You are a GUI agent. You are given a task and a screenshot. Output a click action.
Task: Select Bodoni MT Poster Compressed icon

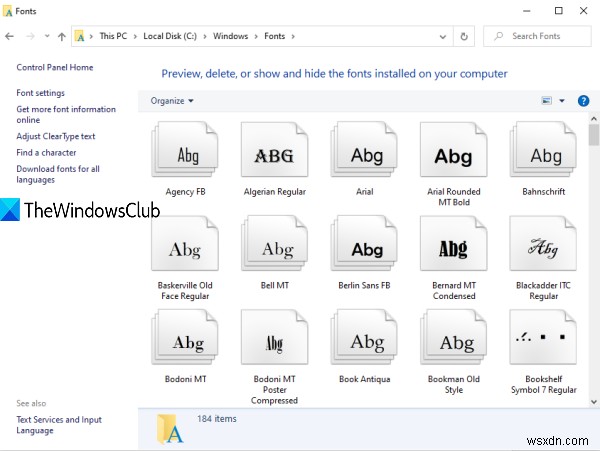[x=274, y=337]
